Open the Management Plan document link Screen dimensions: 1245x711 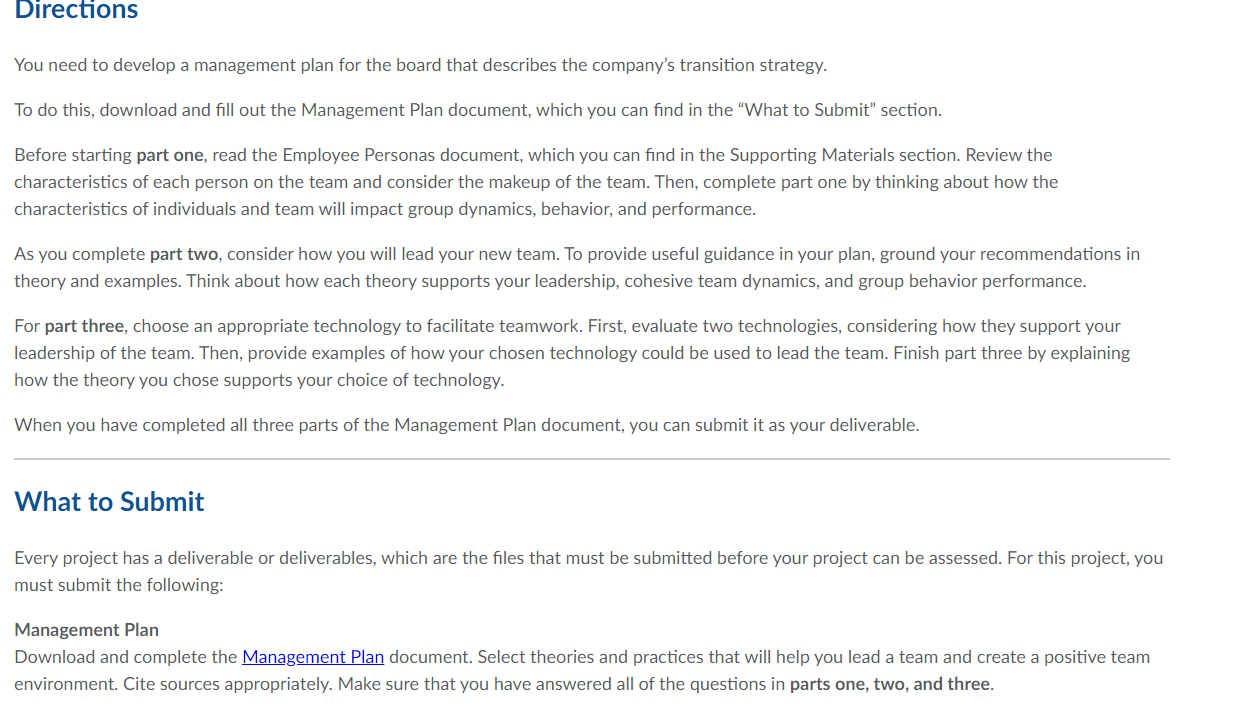pos(313,657)
